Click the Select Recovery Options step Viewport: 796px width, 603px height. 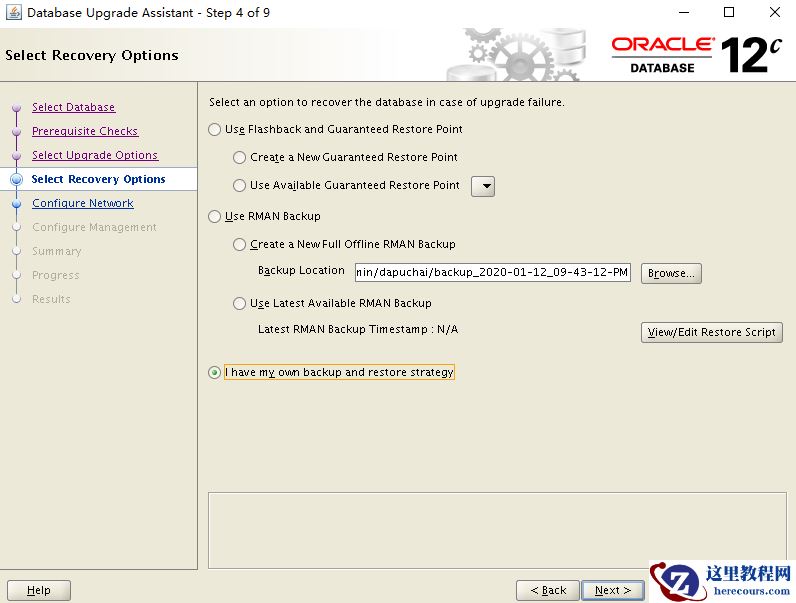point(98,179)
